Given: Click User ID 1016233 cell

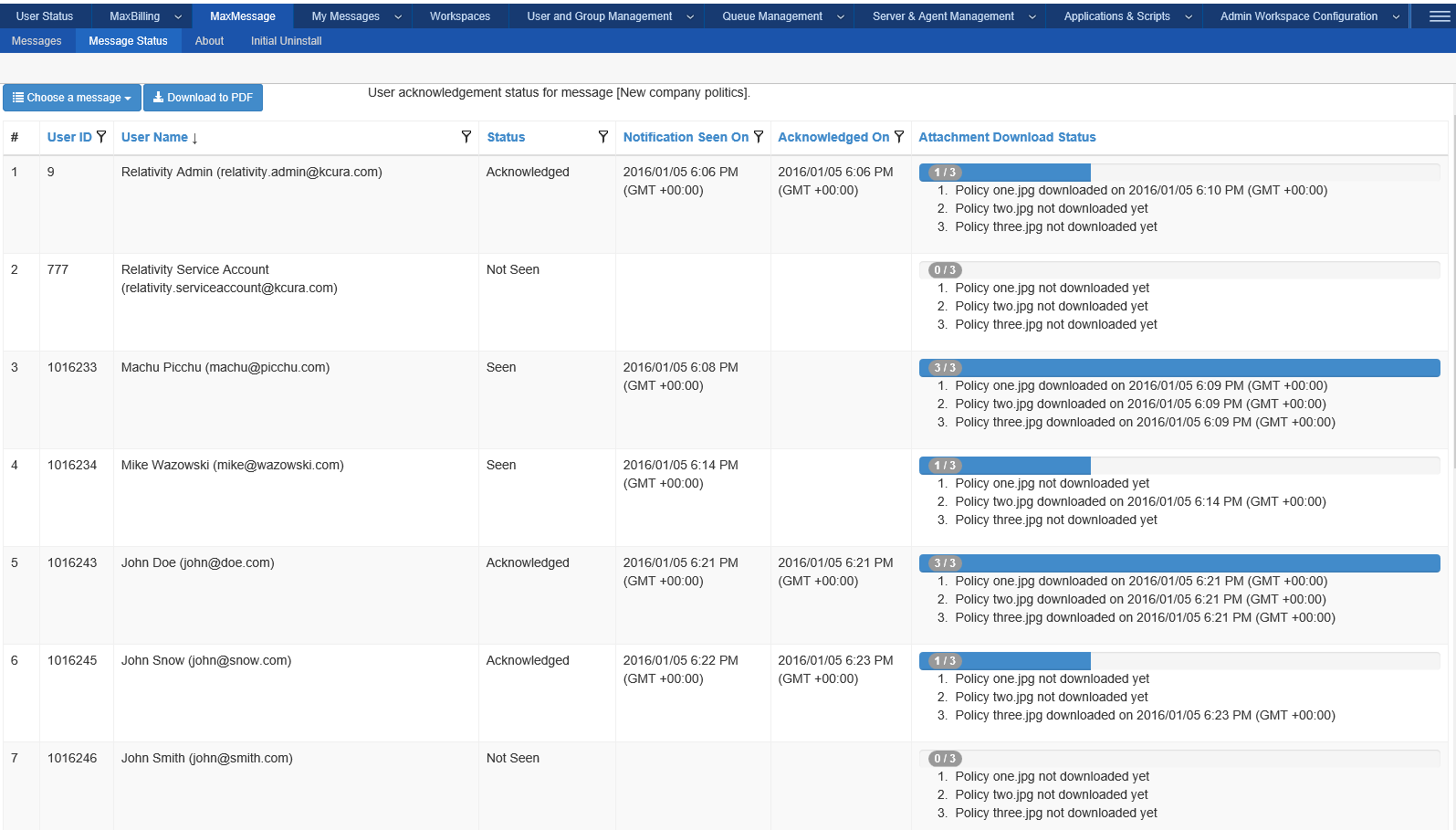Looking at the screenshot, I should tap(77, 400).
